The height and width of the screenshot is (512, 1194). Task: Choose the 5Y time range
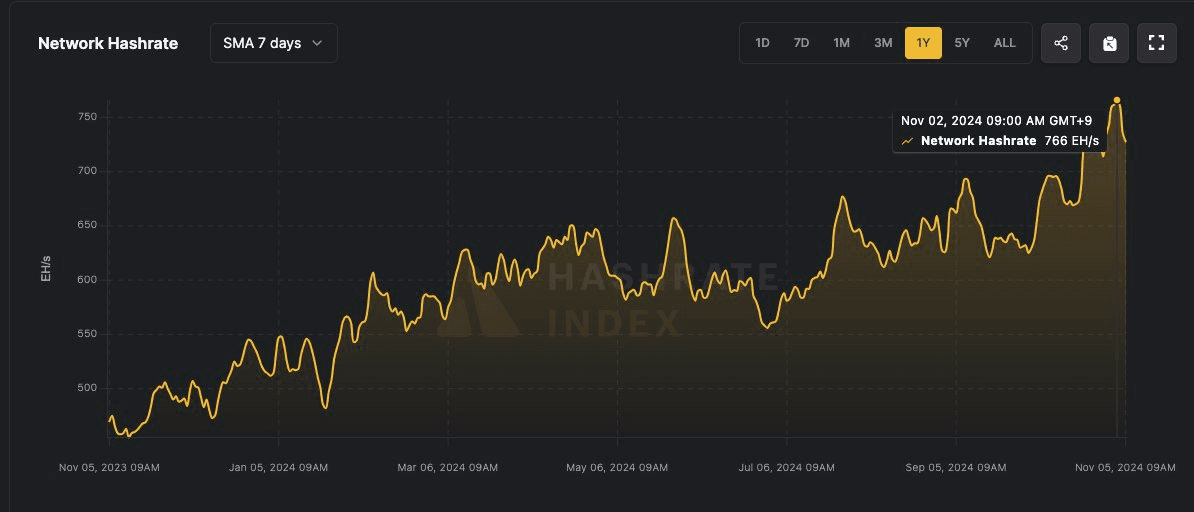click(x=963, y=43)
